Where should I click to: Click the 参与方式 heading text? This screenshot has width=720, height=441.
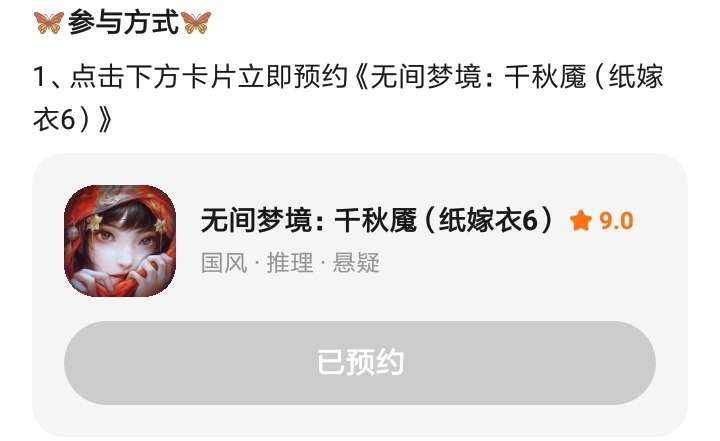click(123, 22)
